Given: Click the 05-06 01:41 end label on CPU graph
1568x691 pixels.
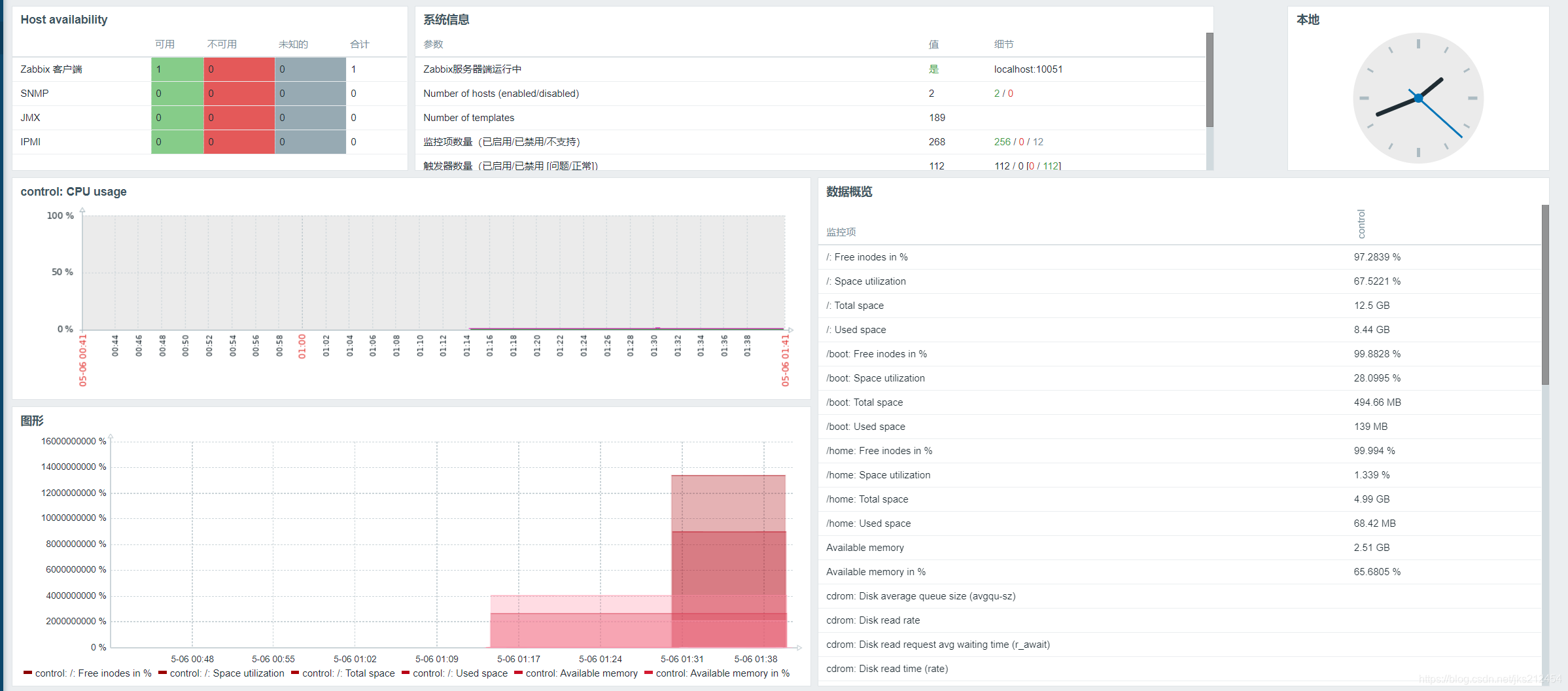Looking at the screenshot, I should tap(786, 360).
